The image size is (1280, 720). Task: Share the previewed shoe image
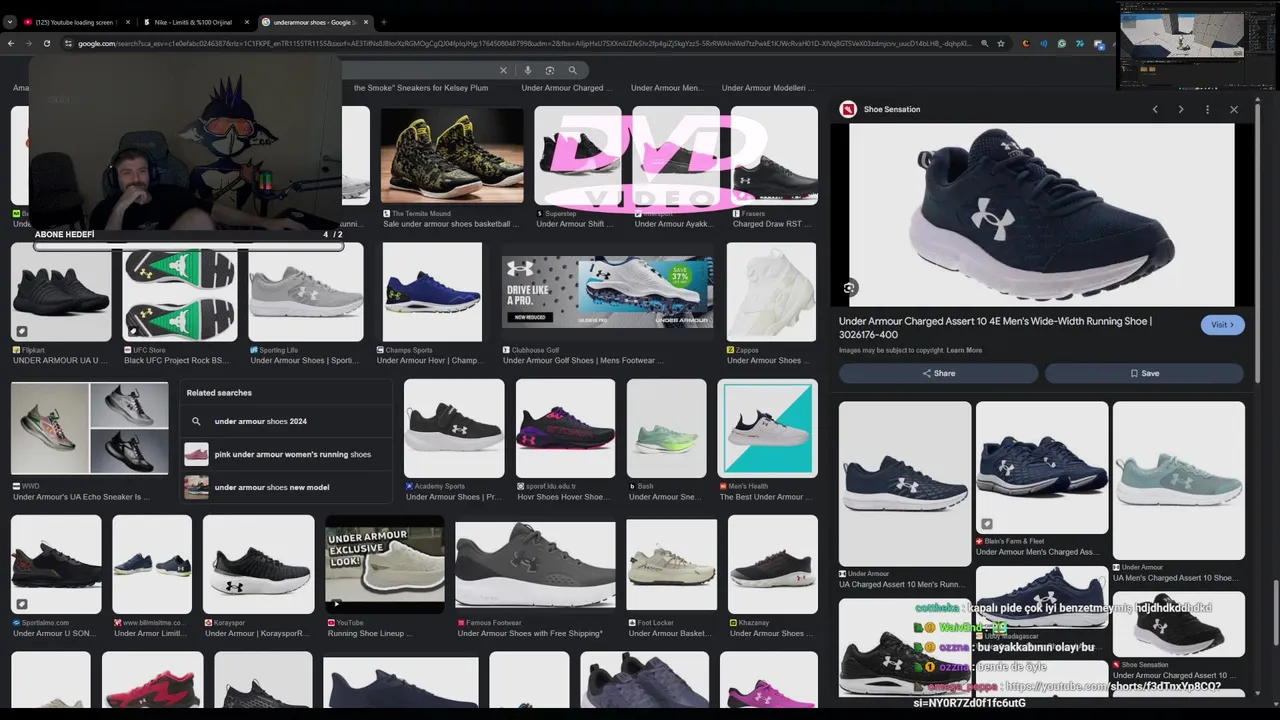[x=939, y=373]
